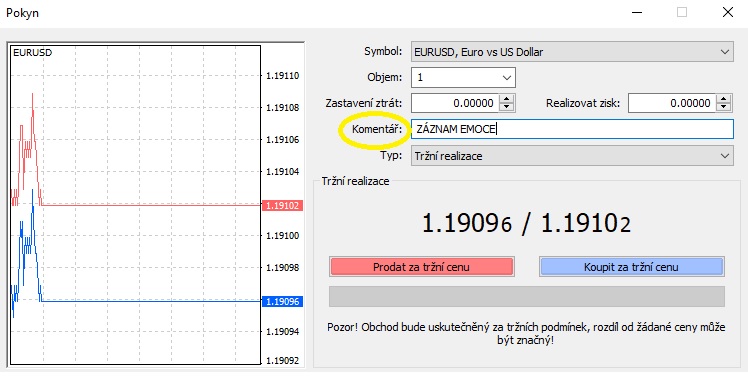Select the EURUSD symbol combo box text
The image size is (748, 376).
point(478,52)
